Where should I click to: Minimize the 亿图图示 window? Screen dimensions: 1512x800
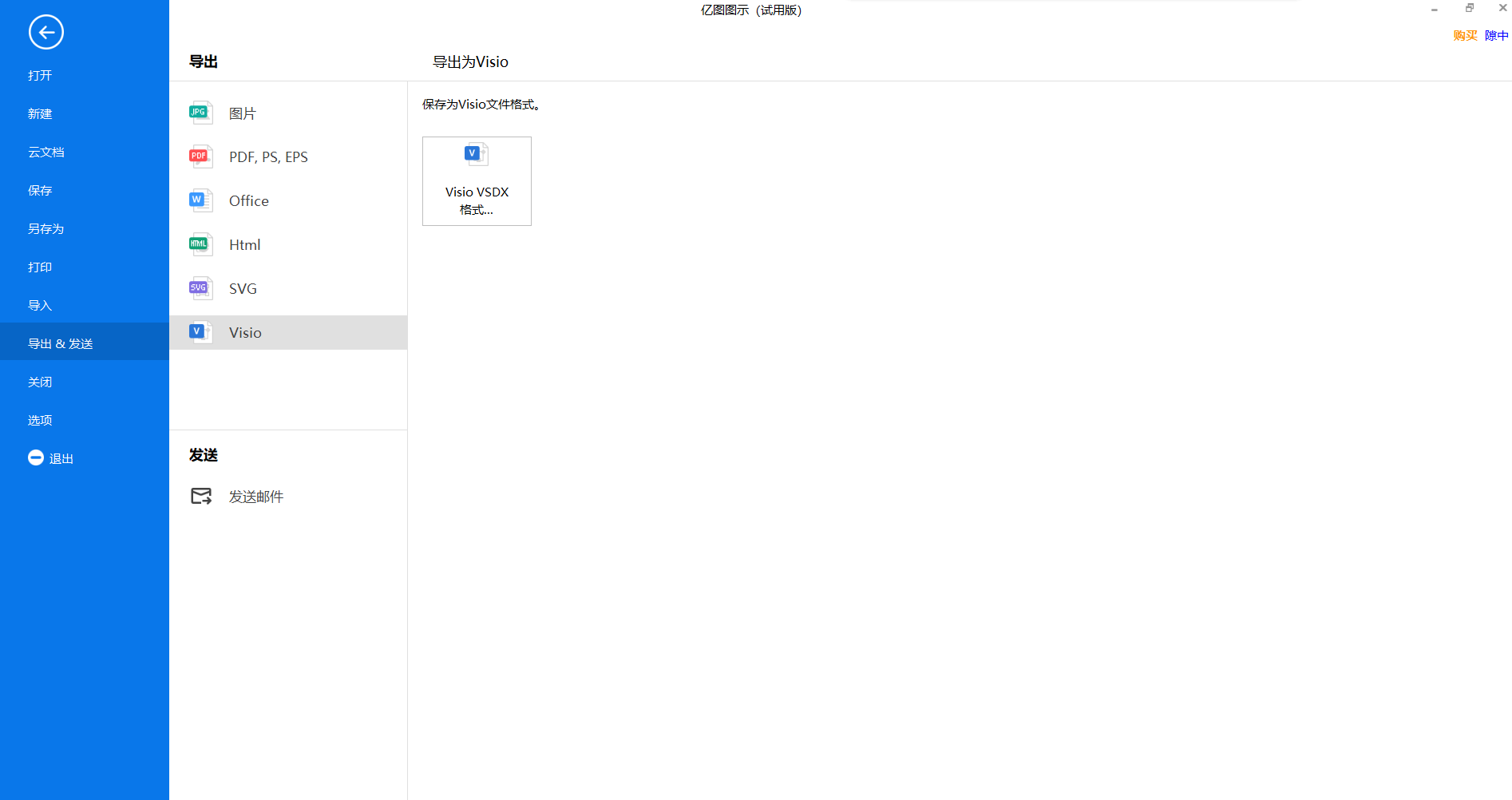point(1435,10)
